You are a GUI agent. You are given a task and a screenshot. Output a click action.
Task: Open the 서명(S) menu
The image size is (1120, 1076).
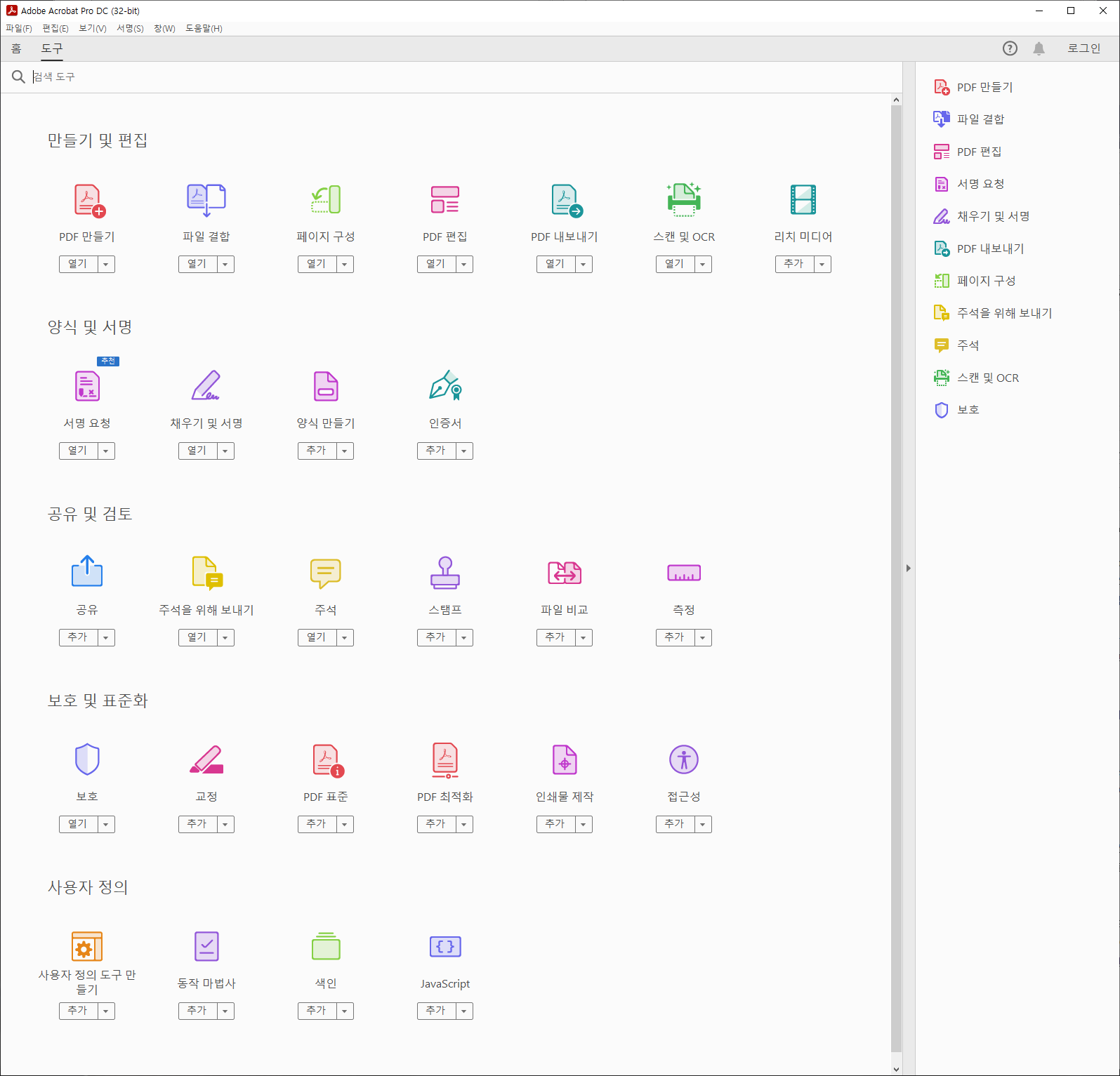tap(130, 28)
